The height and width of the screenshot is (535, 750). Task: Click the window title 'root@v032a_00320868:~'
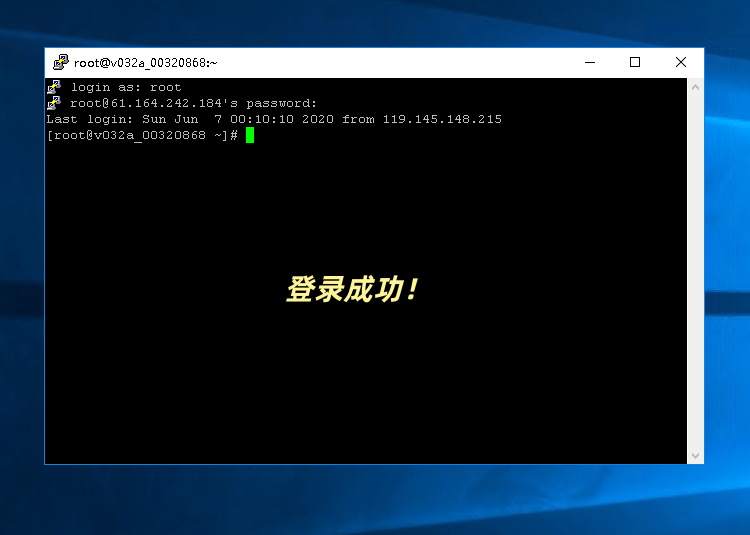coord(146,62)
